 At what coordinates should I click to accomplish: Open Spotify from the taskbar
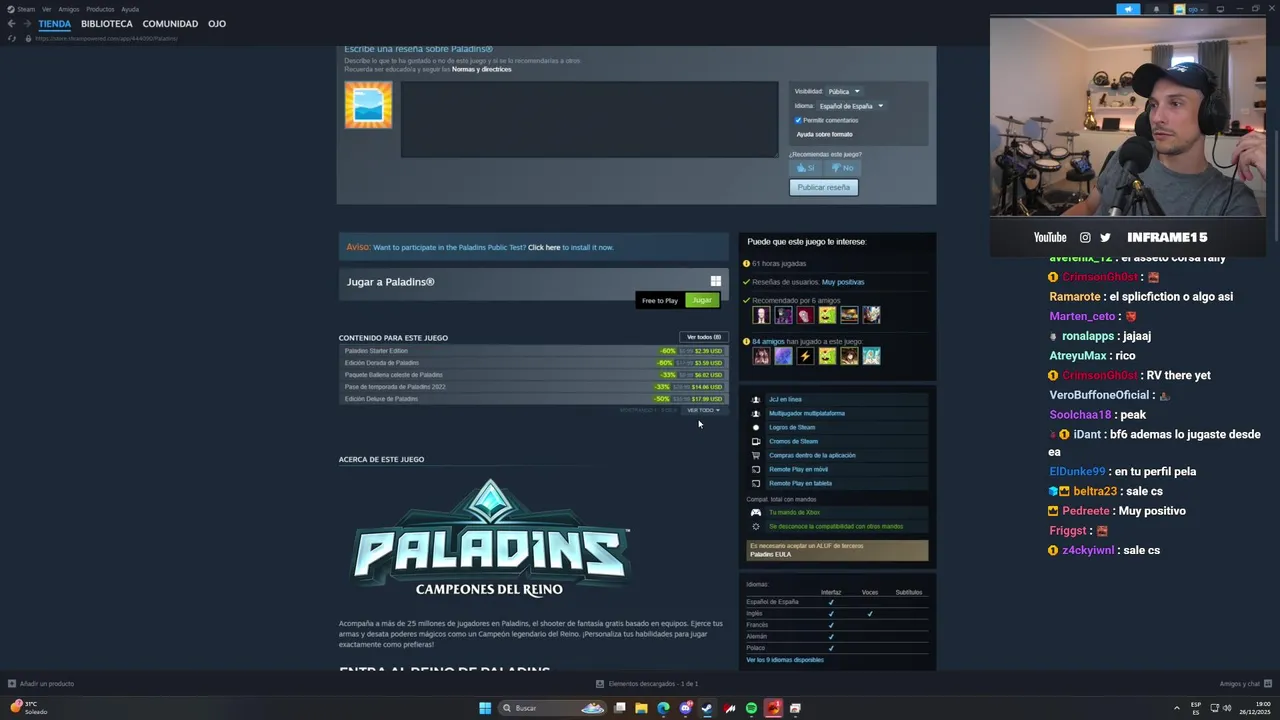coord(751,708)
